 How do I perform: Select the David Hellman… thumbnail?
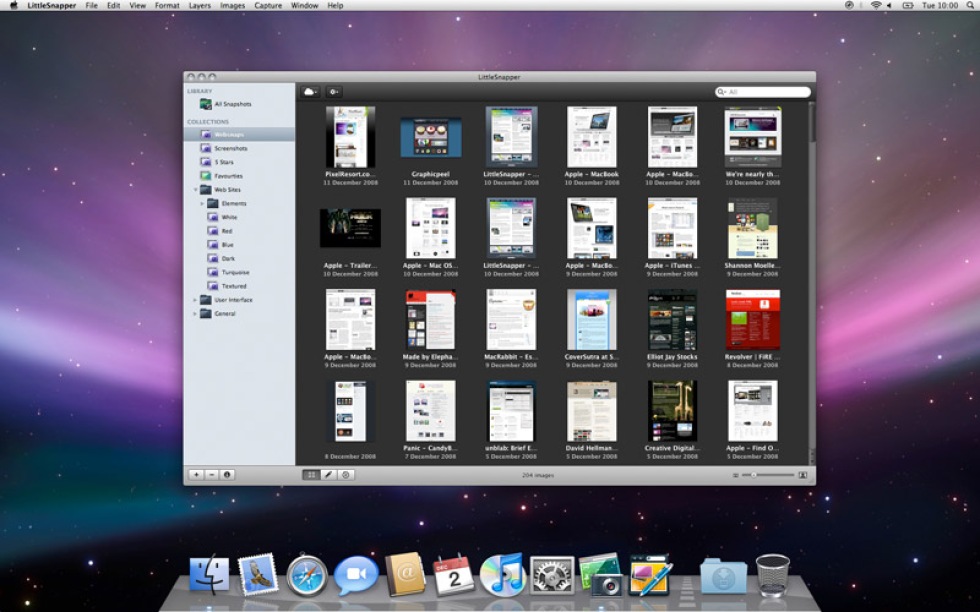(x=591, y=411)
